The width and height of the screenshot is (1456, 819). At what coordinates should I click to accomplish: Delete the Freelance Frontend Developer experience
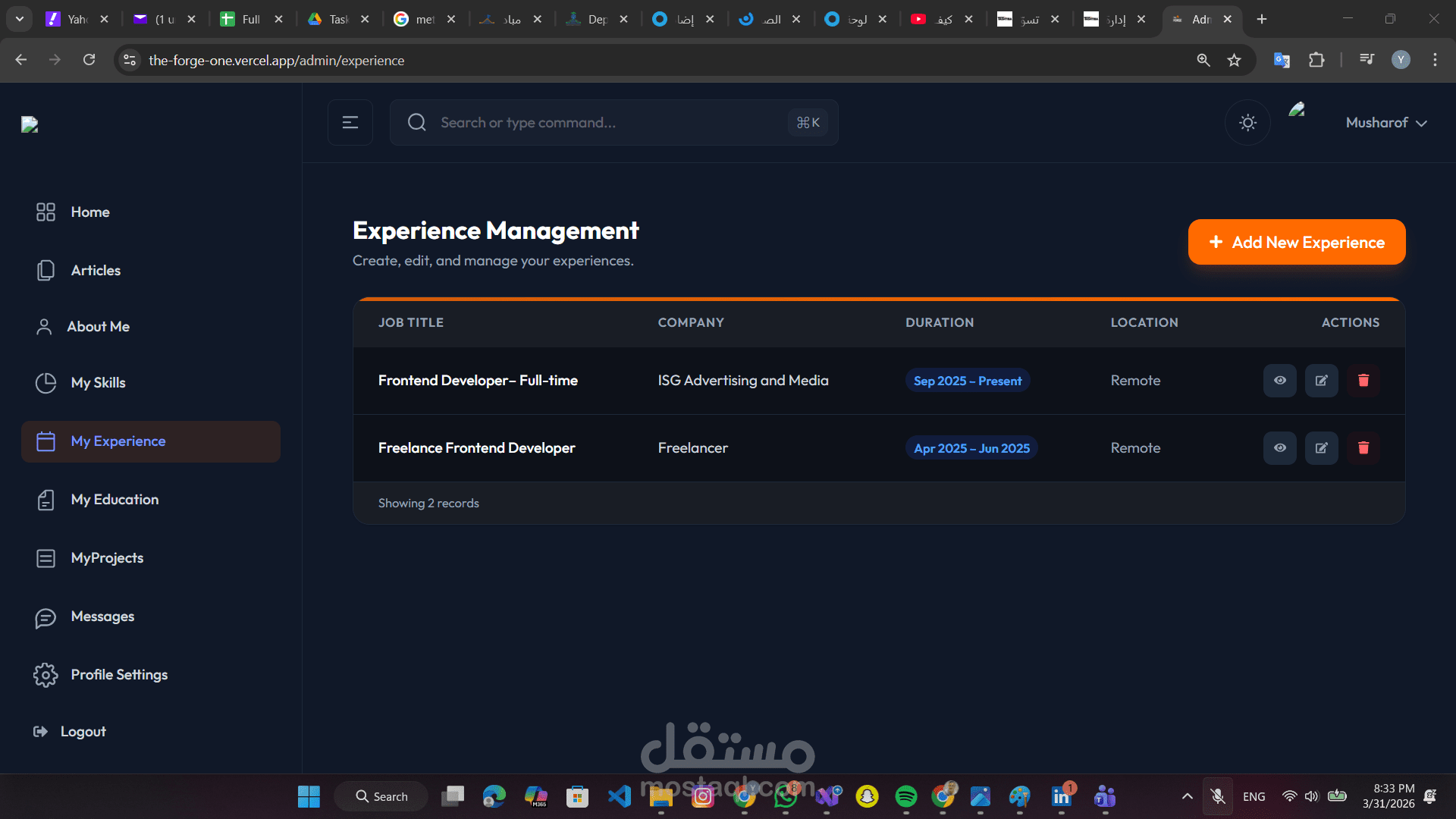[x=1363, y=448]
